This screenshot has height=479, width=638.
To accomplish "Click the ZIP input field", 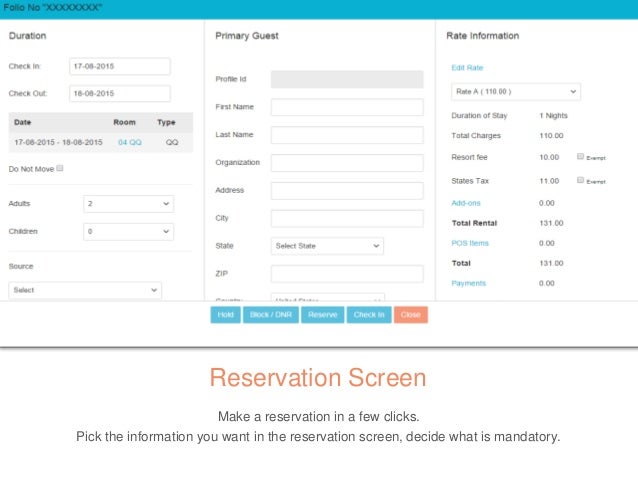I will [x=347, y=274].
